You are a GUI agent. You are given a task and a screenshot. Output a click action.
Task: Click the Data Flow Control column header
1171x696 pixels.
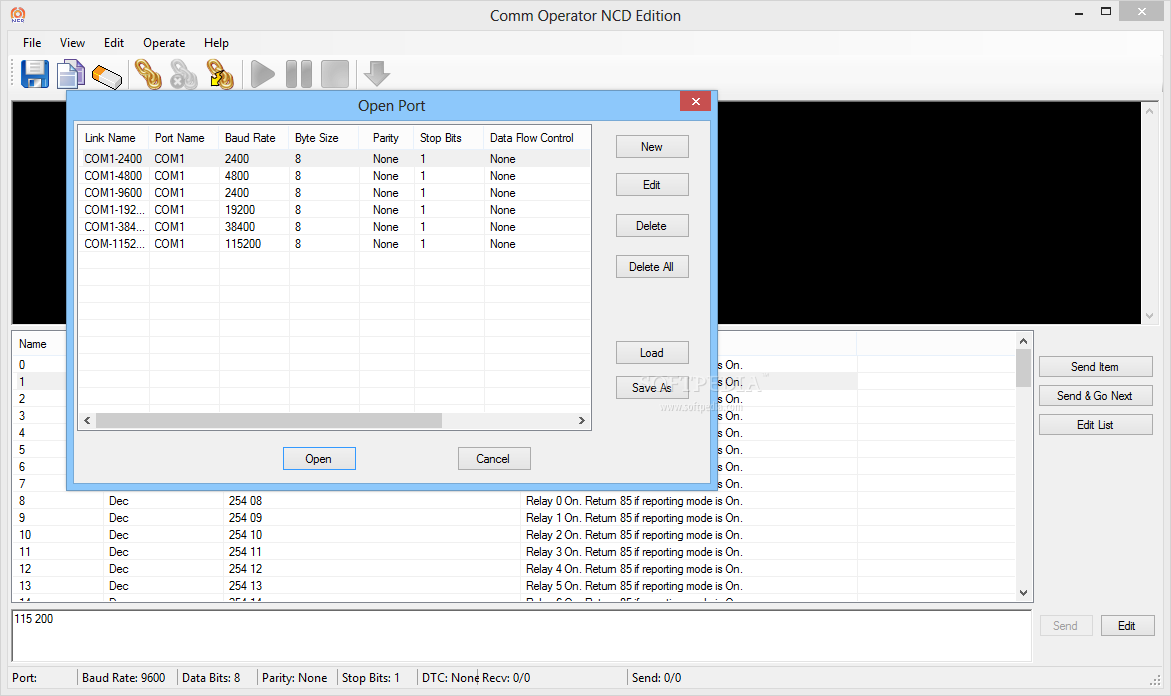click(x=537, y=137)
